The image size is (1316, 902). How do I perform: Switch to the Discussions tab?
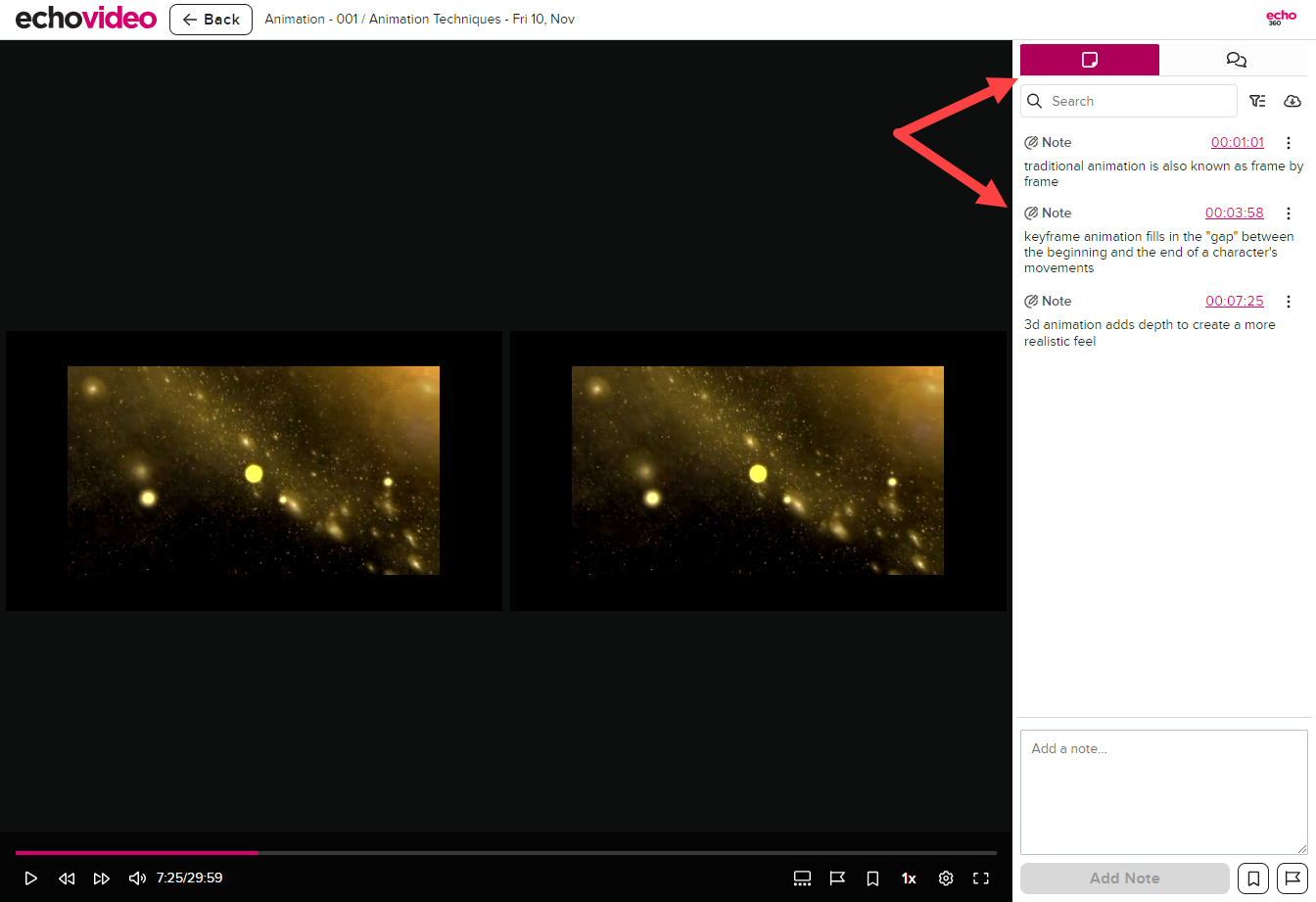[1236, 60]
